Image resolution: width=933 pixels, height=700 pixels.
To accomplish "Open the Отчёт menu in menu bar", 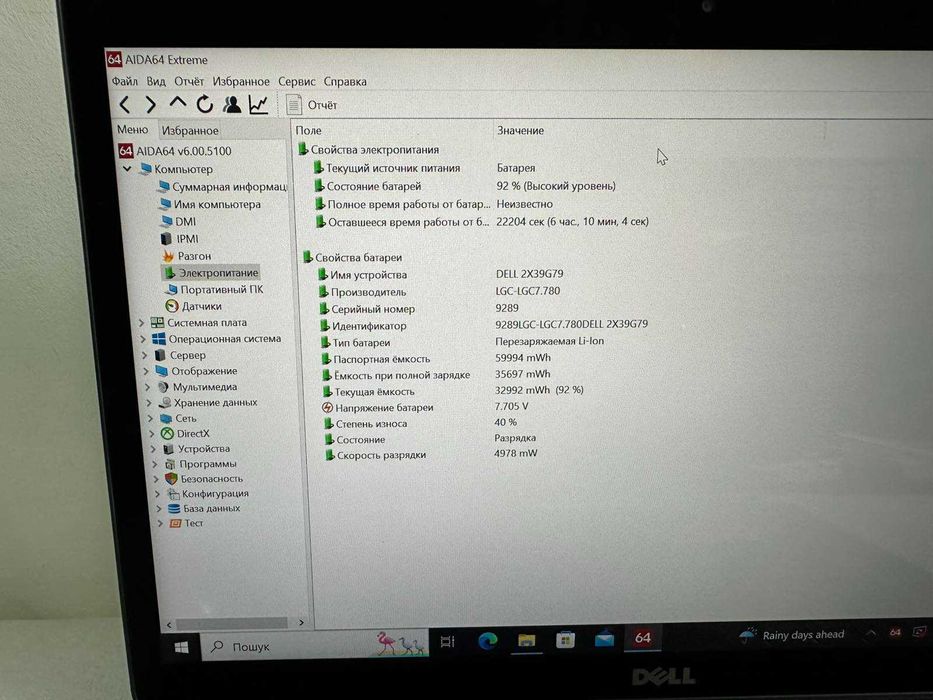I will 189,81.
